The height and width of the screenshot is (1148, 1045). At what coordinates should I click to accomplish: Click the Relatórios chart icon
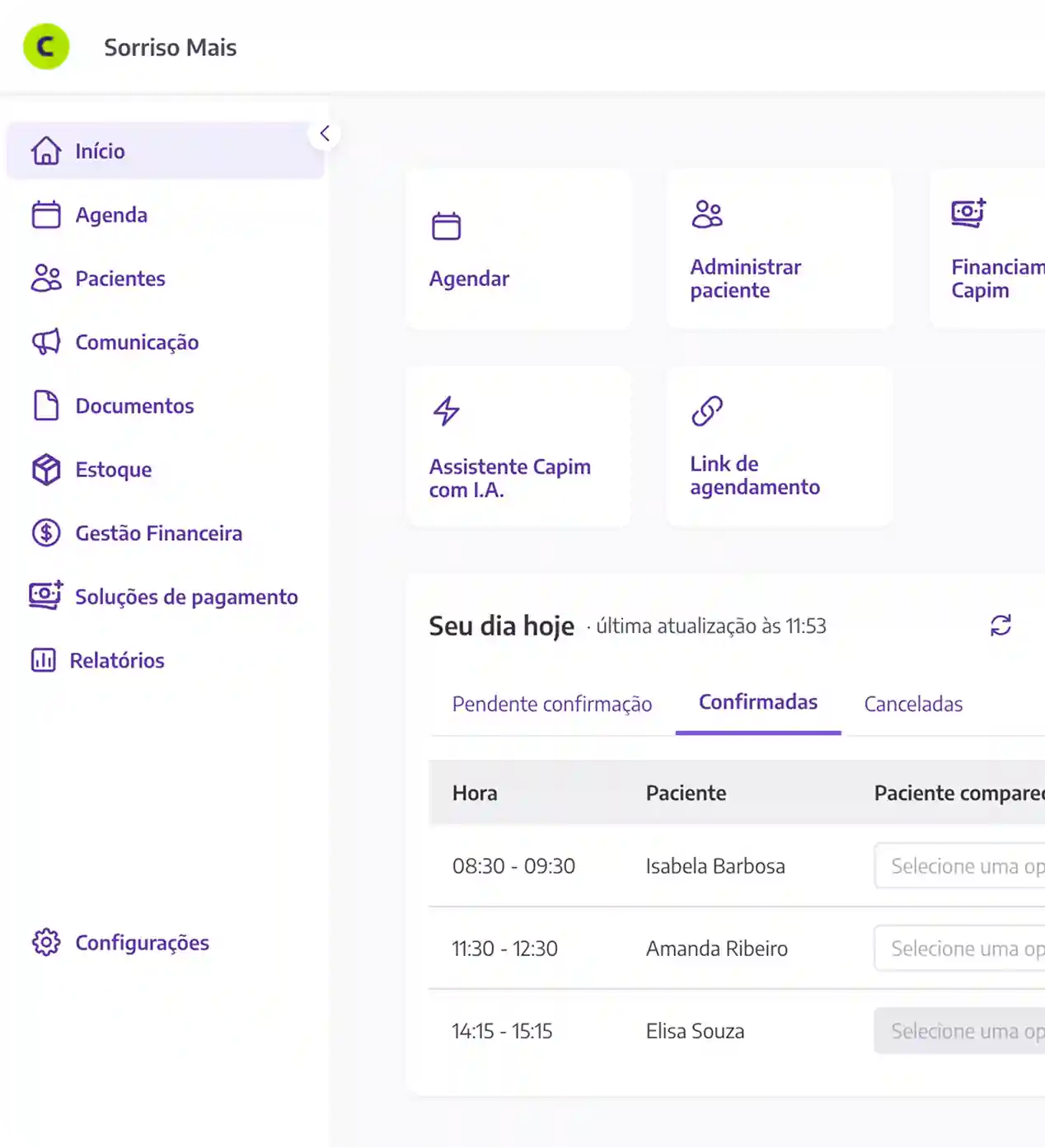[x=44, y=660]
